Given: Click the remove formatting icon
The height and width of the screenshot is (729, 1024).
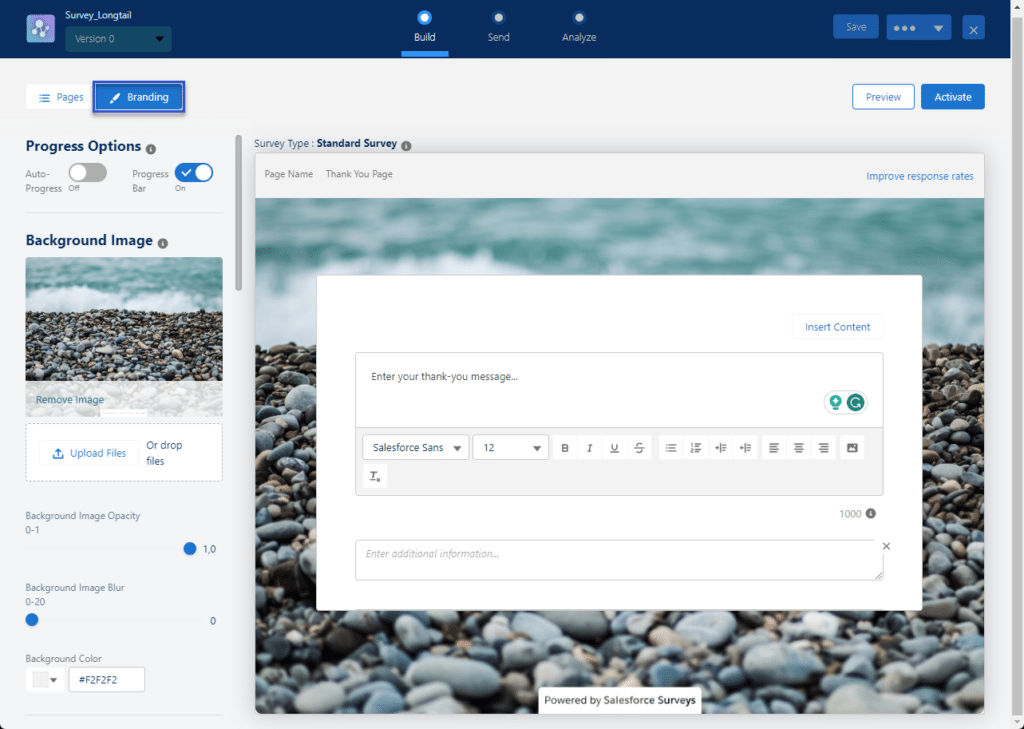Looking at the screenshot, I should click(375, 477).
